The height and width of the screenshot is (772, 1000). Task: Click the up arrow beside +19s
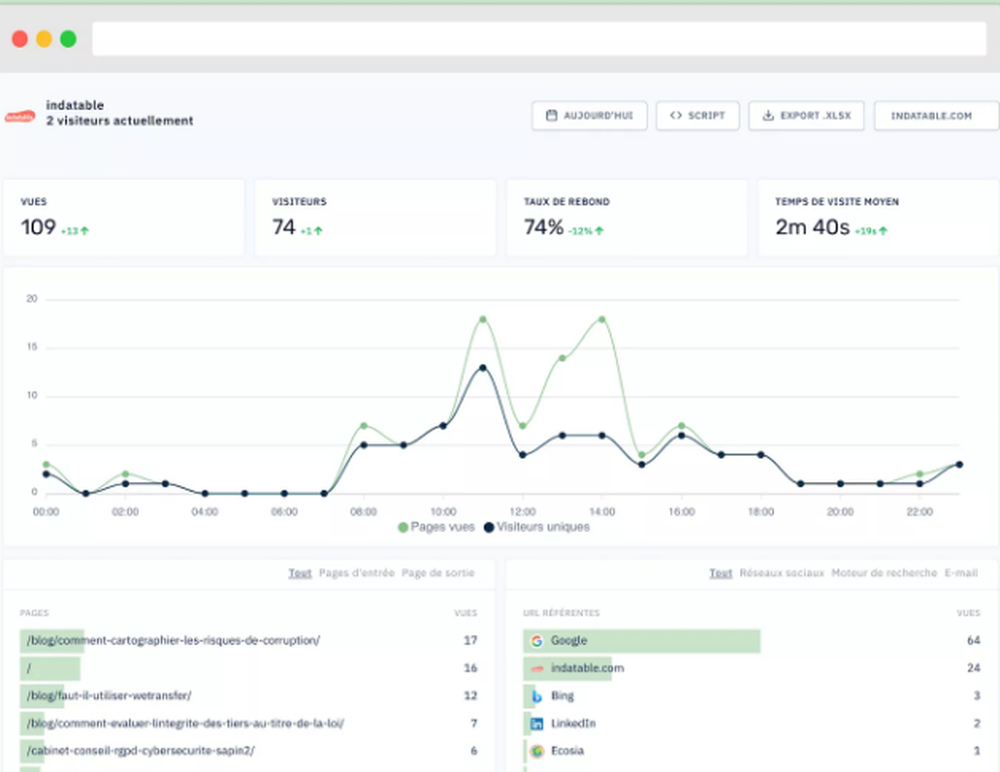coord(883,231)
